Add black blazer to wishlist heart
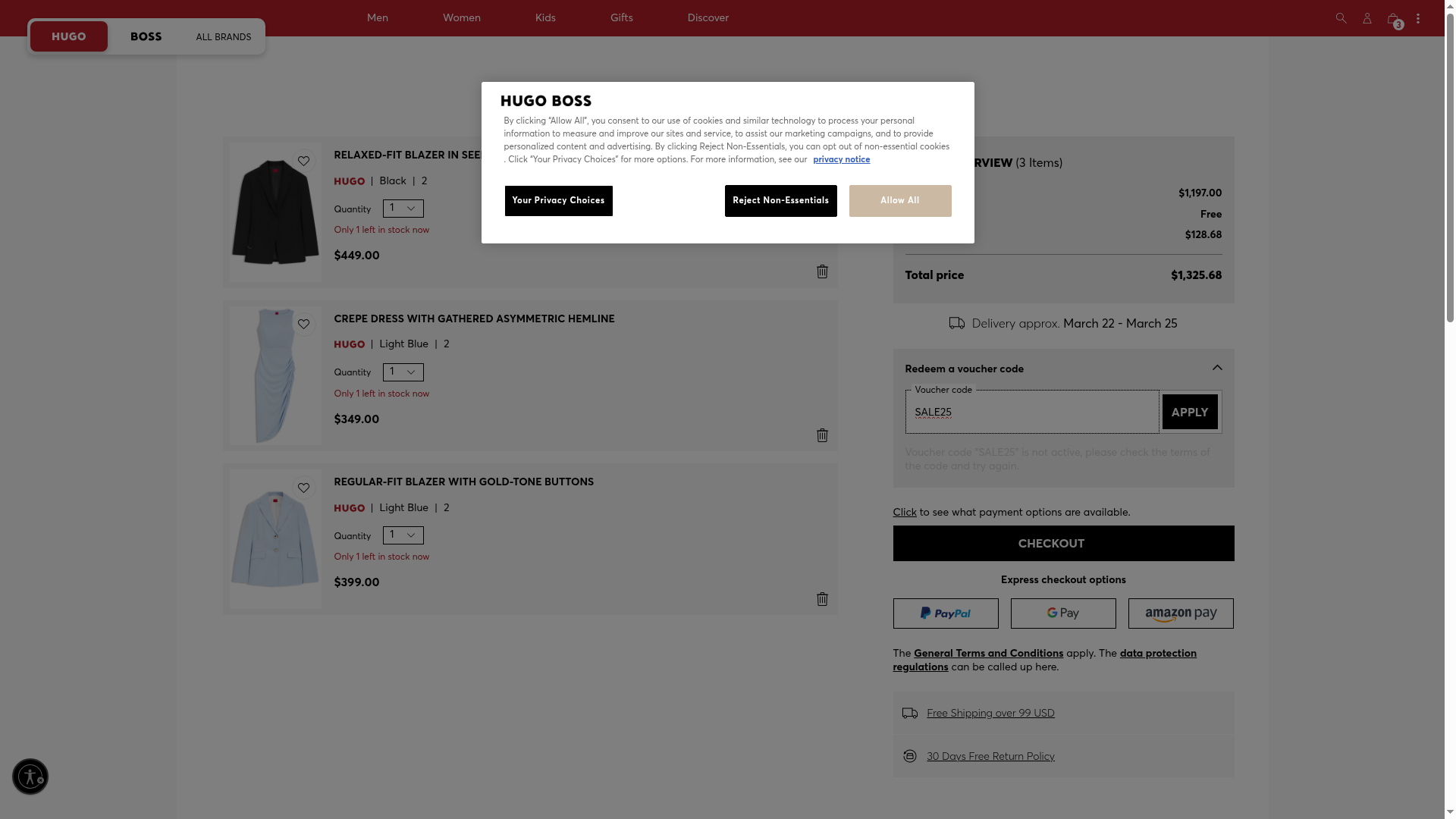Image resolution: width=1456 pixels, height=819 pixels. 303,161
